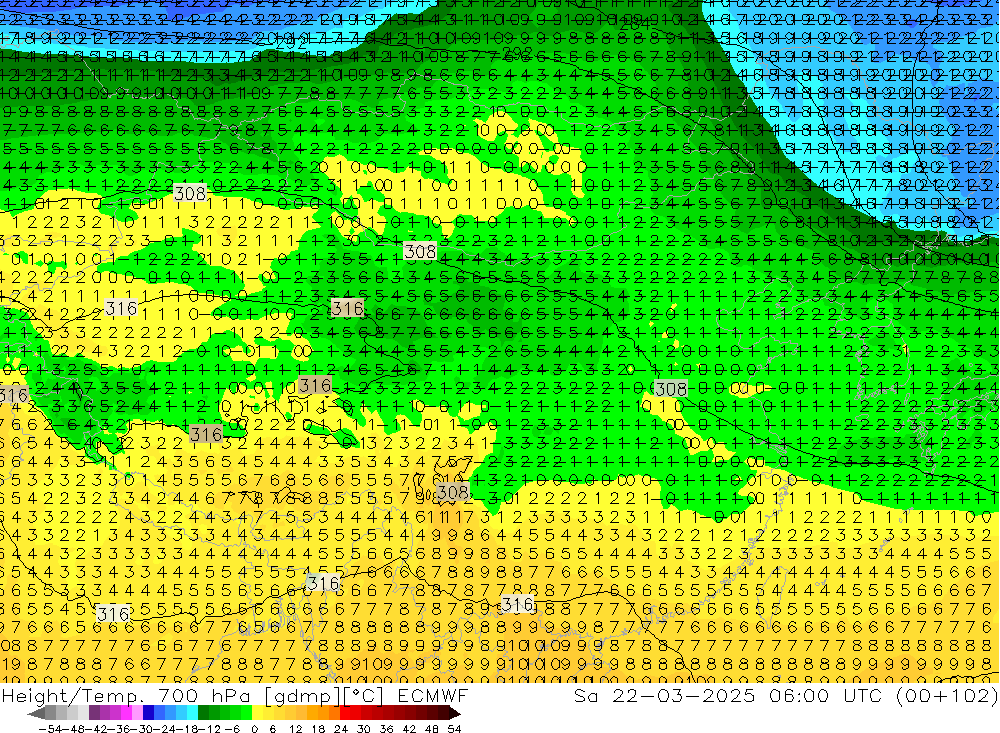
Task: Click the 'Height/Temp. 700 hPa' map title
Action: tap(126, 696)
